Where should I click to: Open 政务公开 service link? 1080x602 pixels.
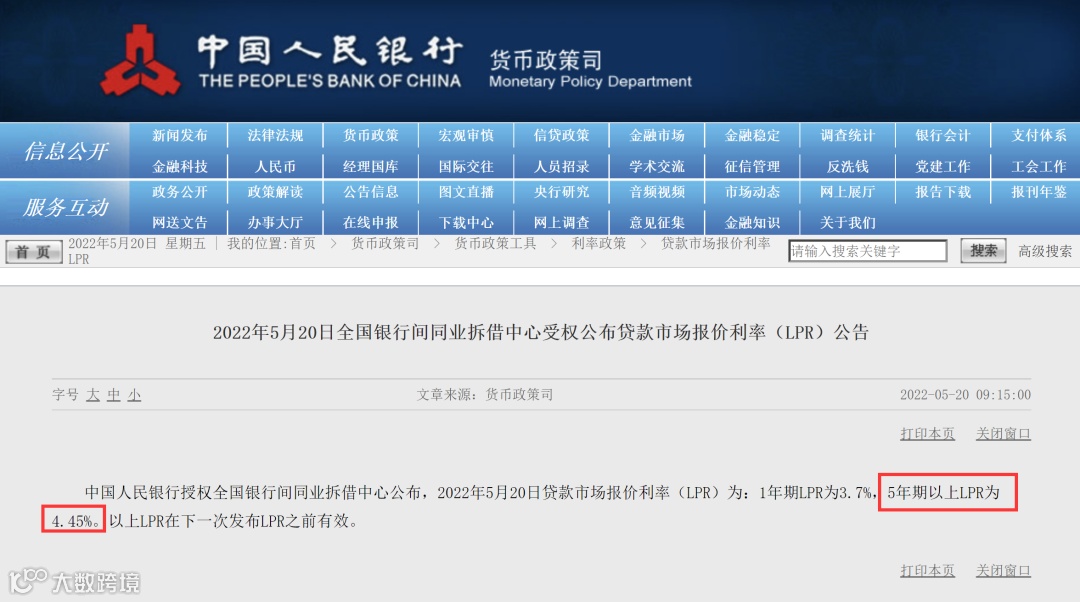click(x=180, y=191)
